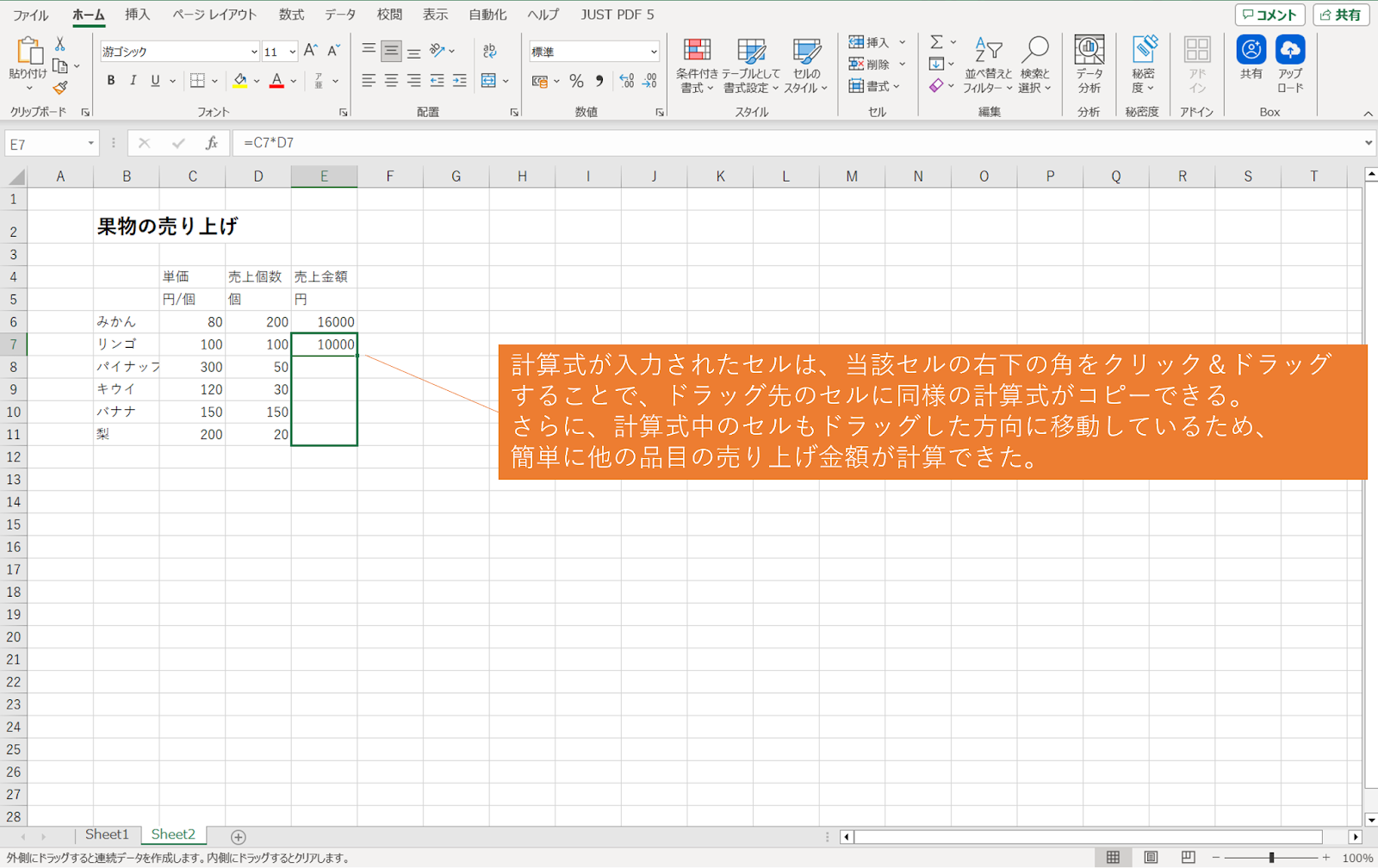The width and height of the screenshot is (1378, 868).
Task: Click the Paste (貼り付け) icon
Action: [28, 51]
